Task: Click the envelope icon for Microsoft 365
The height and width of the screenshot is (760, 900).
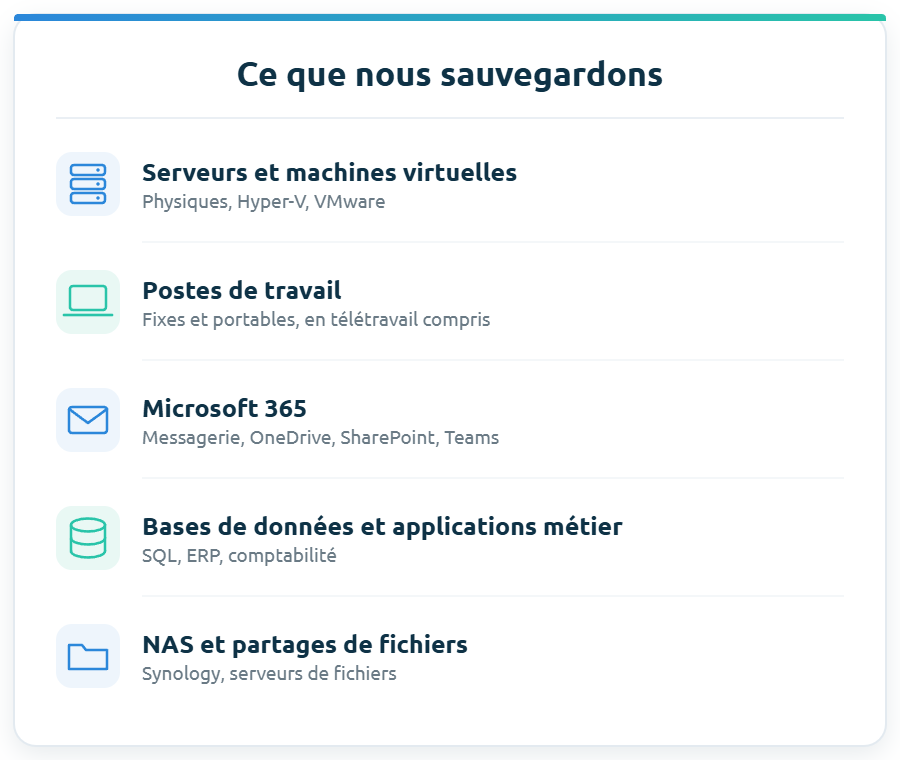Action: point(88,420)
